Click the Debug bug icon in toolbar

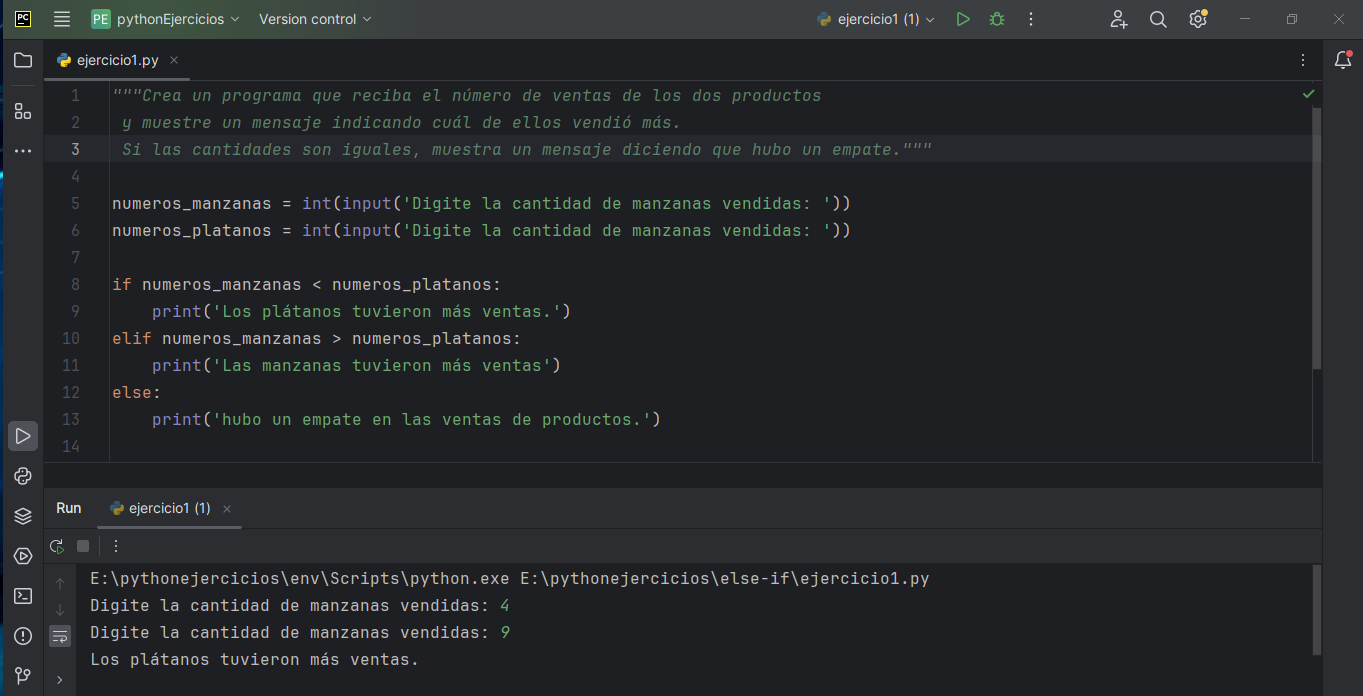[996, 19]
